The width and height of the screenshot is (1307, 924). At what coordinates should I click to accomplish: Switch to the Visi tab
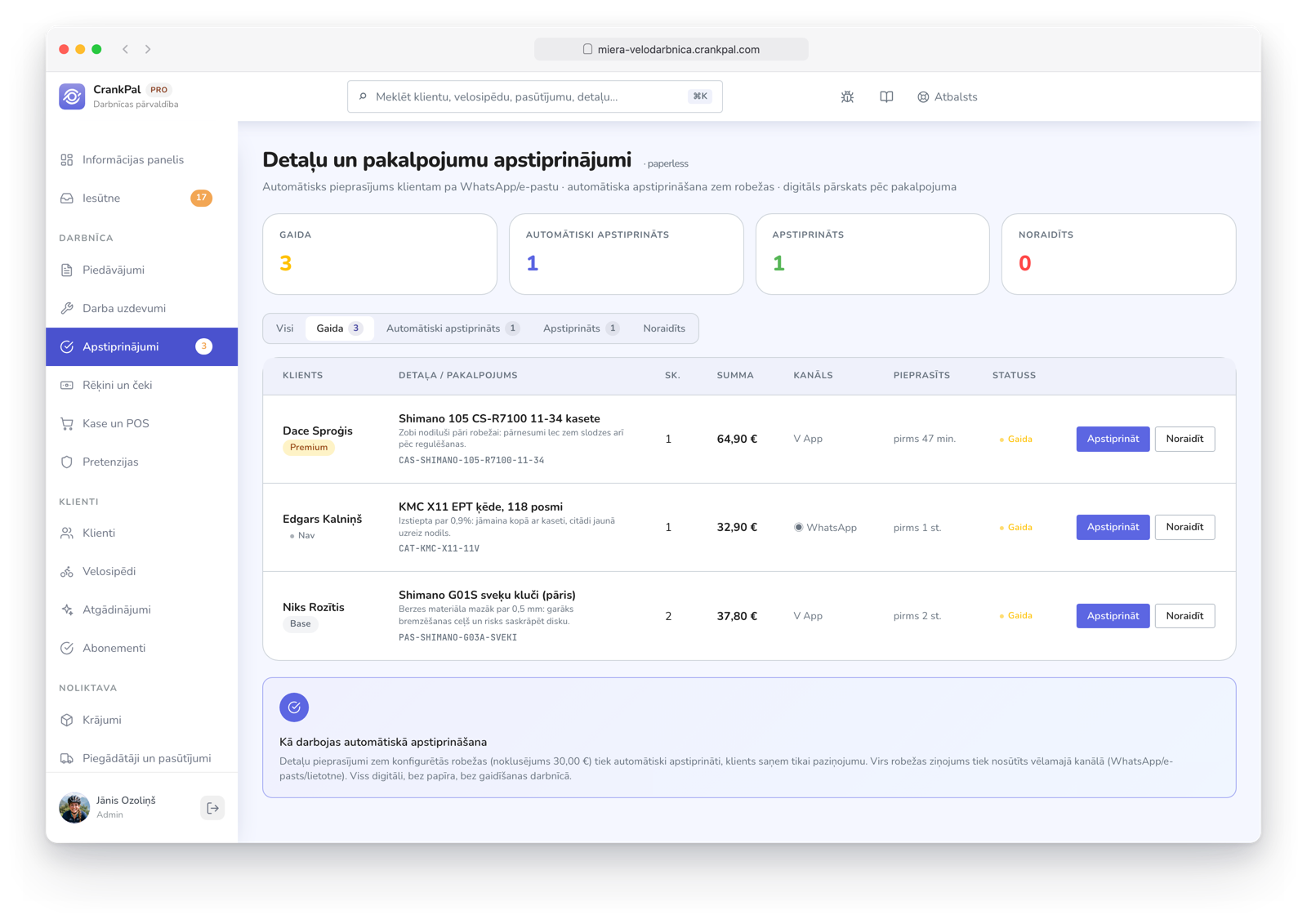285,328
